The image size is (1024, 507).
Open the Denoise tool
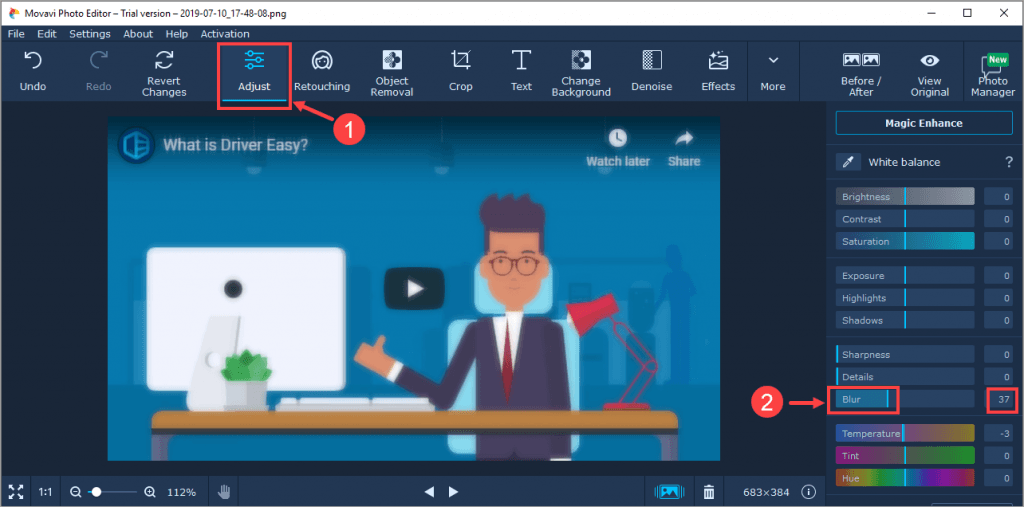pyautogui.click(x=652, y=72)
